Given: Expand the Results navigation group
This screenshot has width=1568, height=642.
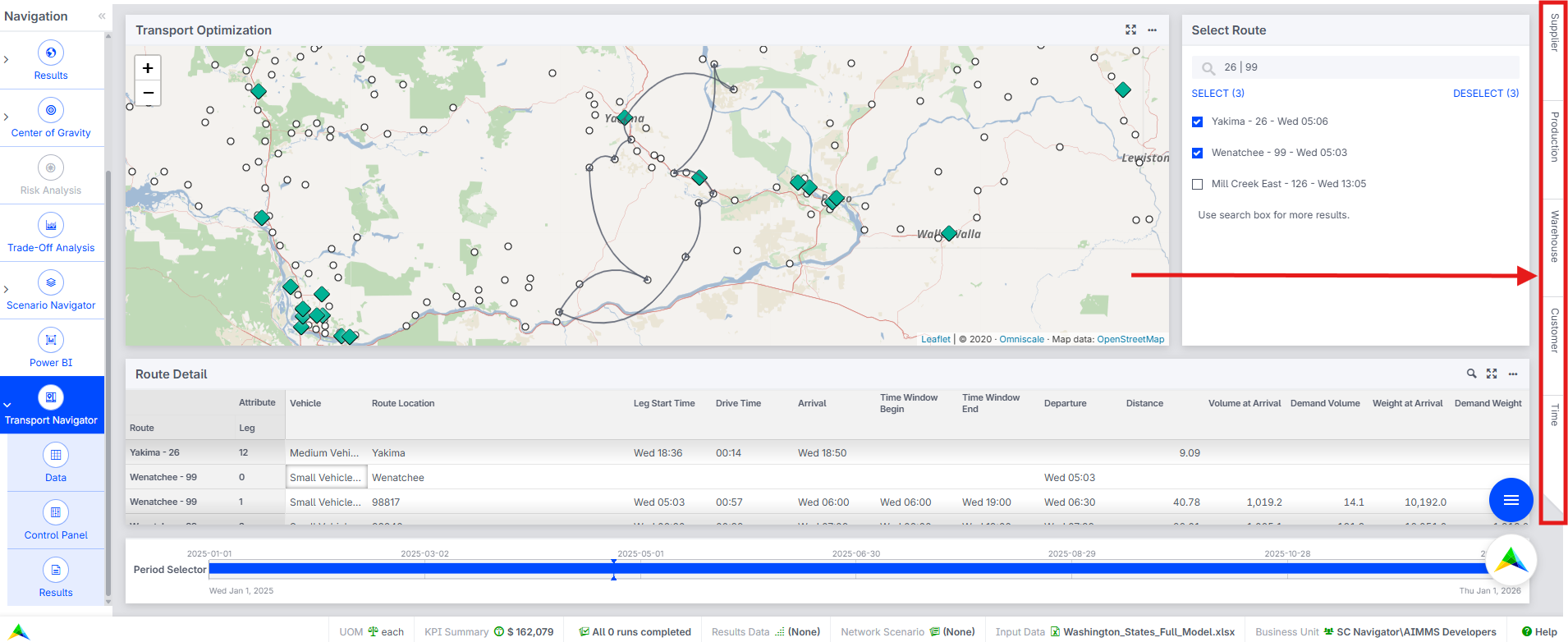Looking at the screenshot, I should click(x=7, y=59).
